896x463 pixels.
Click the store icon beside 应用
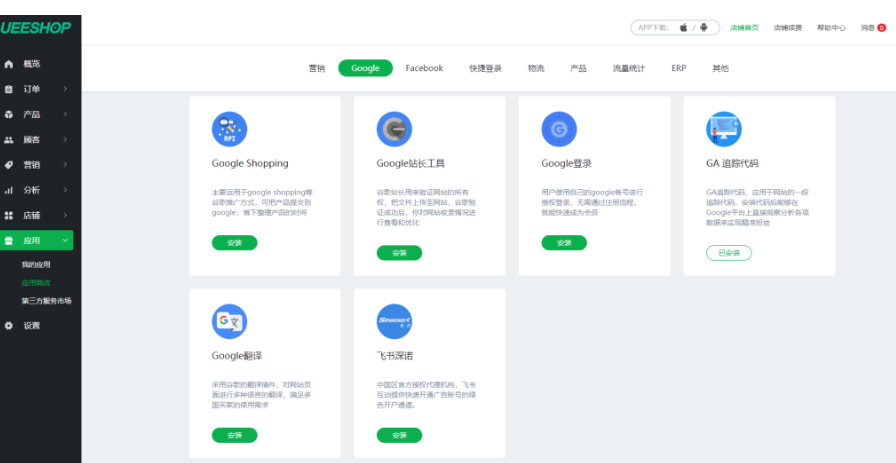click(x=9, y=241)
